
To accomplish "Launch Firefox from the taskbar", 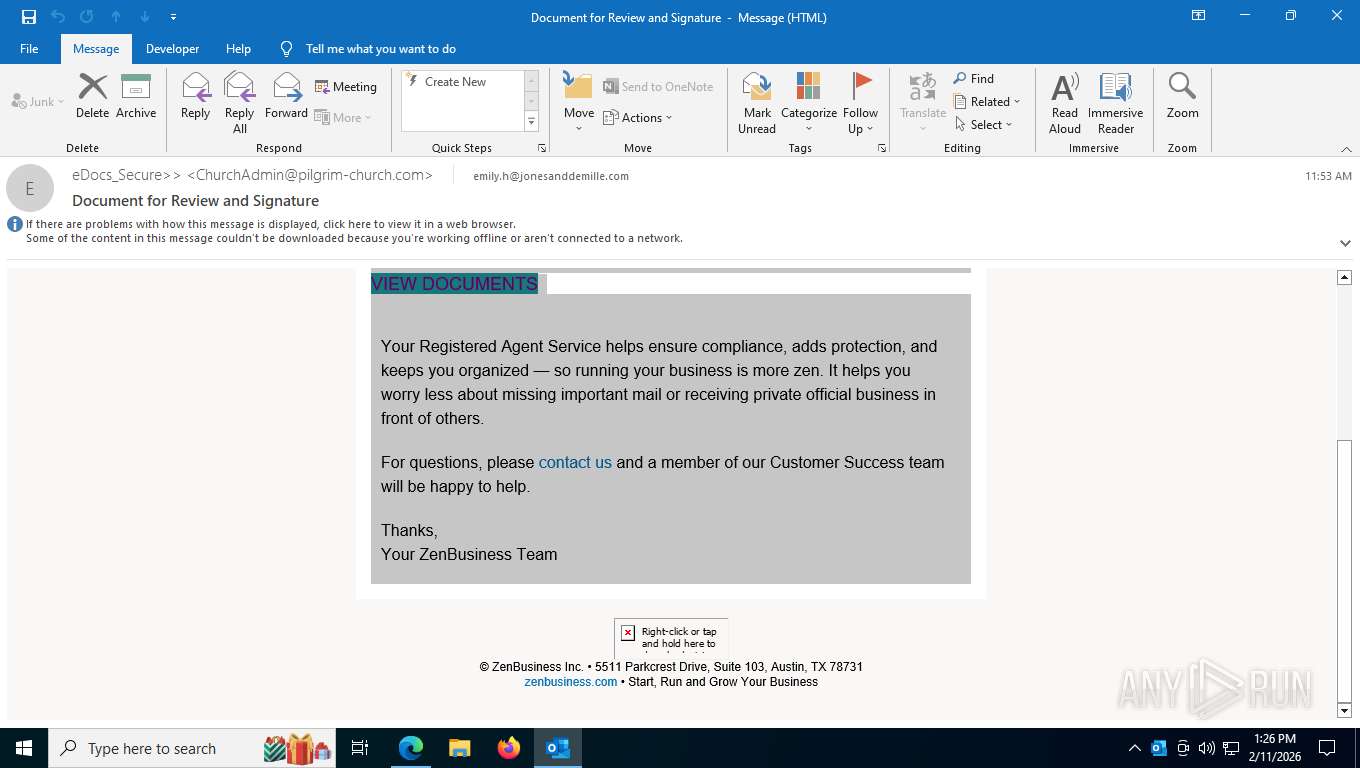I will pyautogui.click(x=509, y=748).
